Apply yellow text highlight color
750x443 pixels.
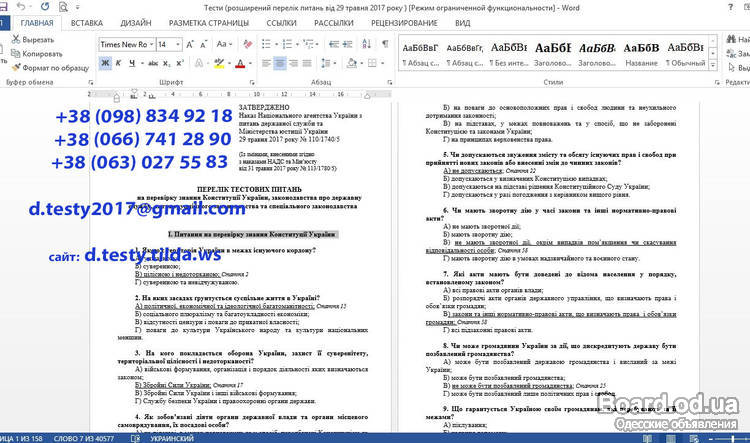[x=219, y=63]
